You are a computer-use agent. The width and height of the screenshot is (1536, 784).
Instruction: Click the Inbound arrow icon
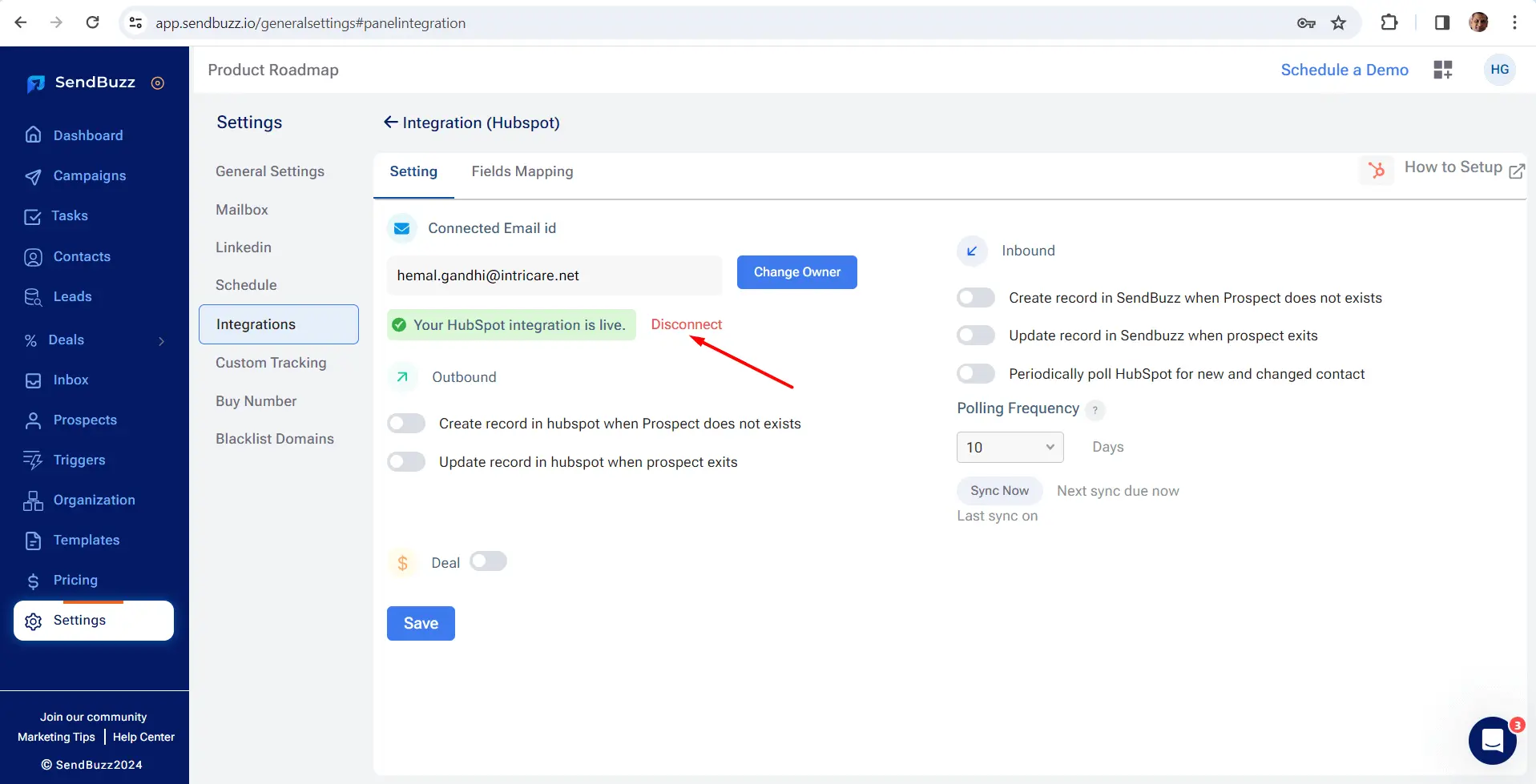[x=972, y=251]
